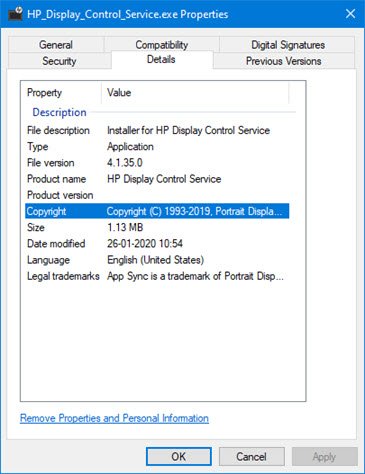Click the file icon in title bar
The image size is (365, 474).
15,14
